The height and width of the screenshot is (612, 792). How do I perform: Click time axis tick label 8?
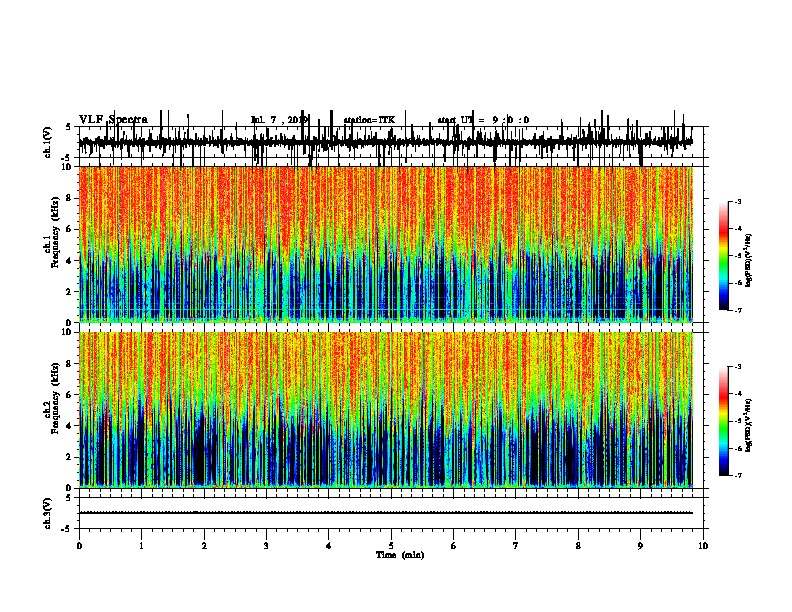(578, 546)
